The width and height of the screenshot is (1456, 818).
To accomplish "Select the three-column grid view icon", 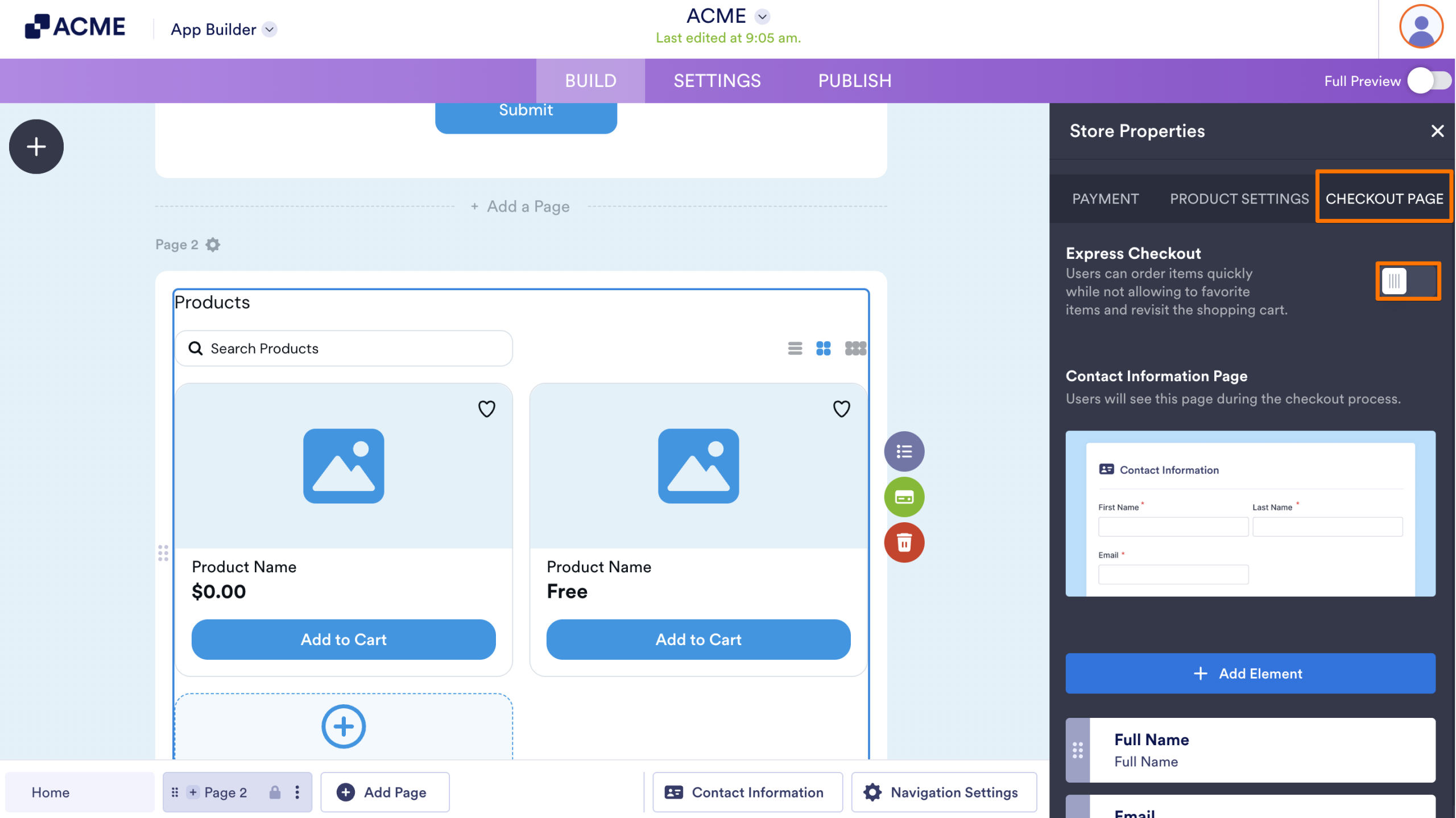I will pyautogui.click(x=855, y=348).
